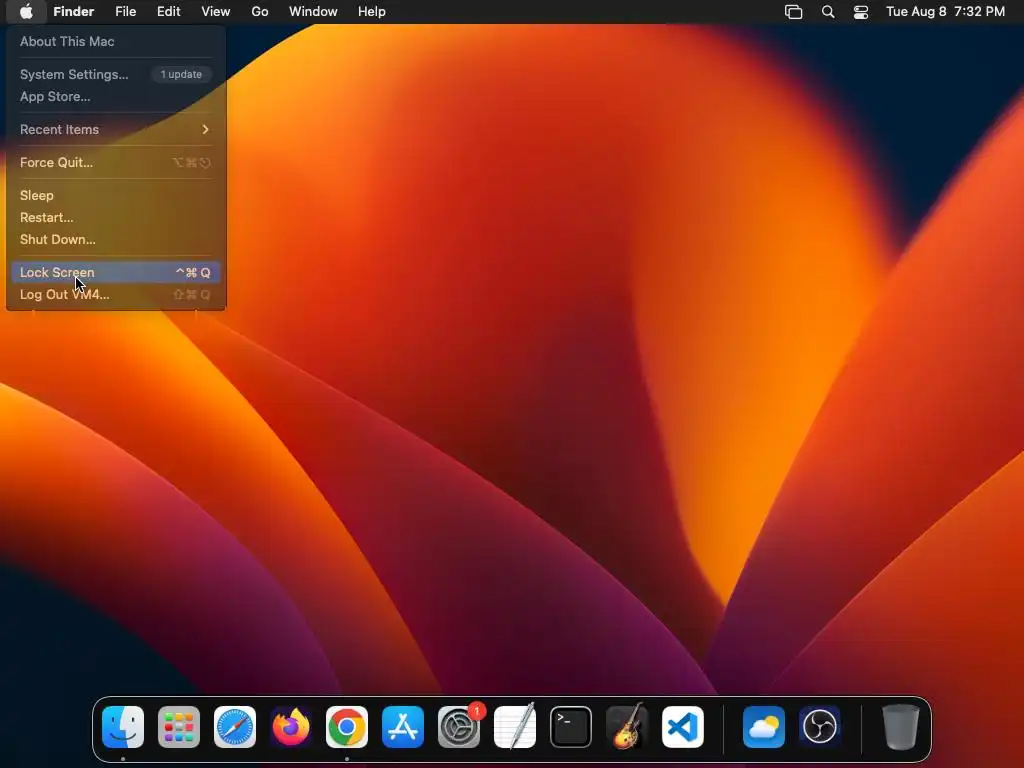
Task: Choose About This Mac
Action: pos(116,41)
